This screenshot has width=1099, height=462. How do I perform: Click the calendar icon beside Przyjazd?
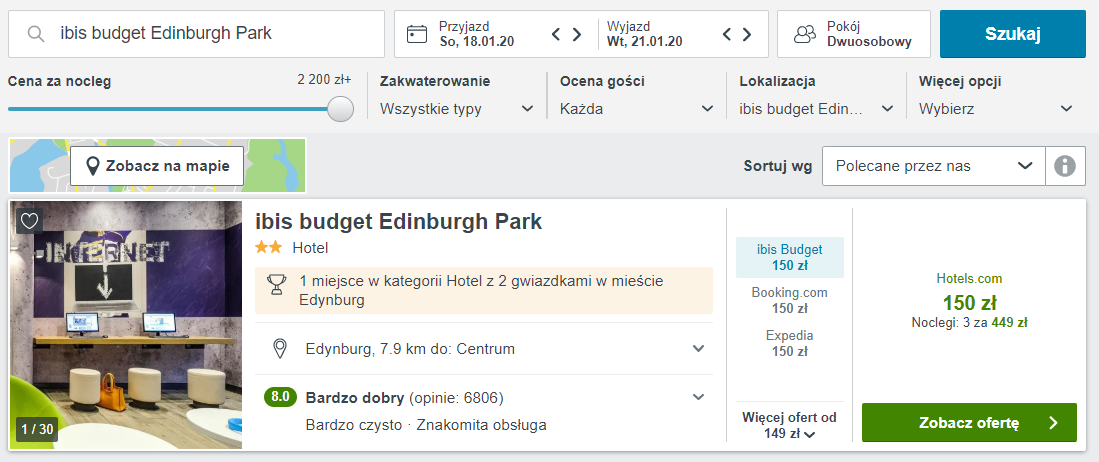click(x=417, y=34)
